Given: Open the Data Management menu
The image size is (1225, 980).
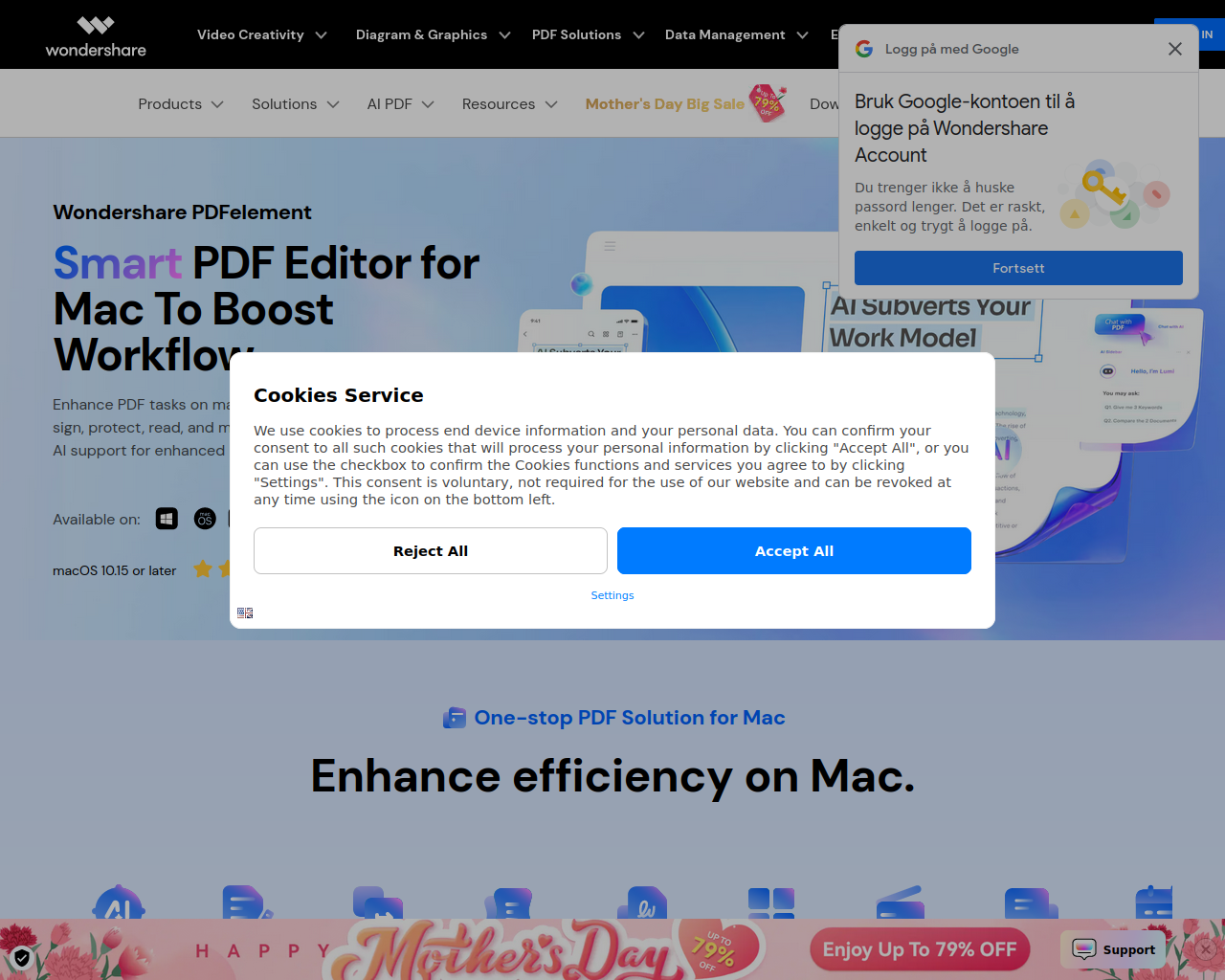Looking at the screenshot, I should [x=724, y=34].
